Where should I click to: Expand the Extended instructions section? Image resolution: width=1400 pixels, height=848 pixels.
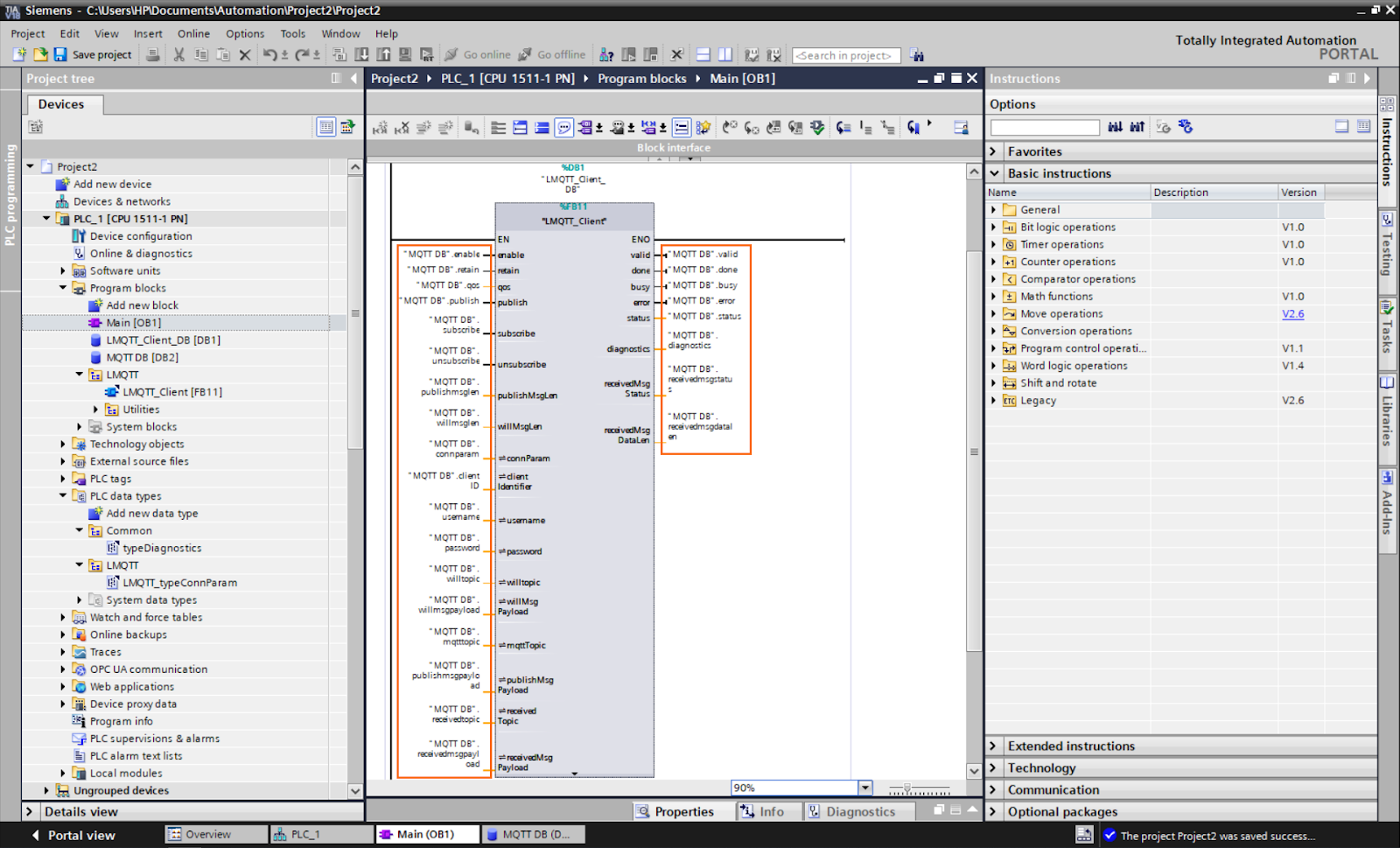click(x=993, y=746)
